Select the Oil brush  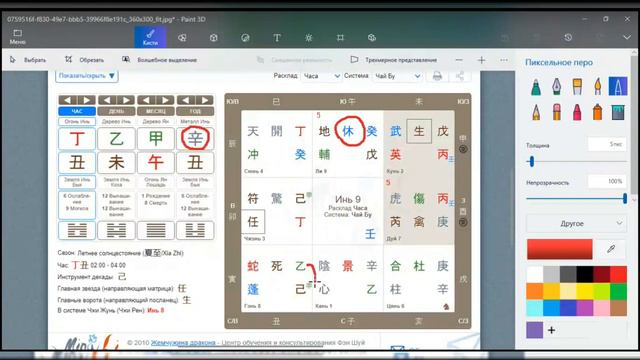[x=577, y=87]
